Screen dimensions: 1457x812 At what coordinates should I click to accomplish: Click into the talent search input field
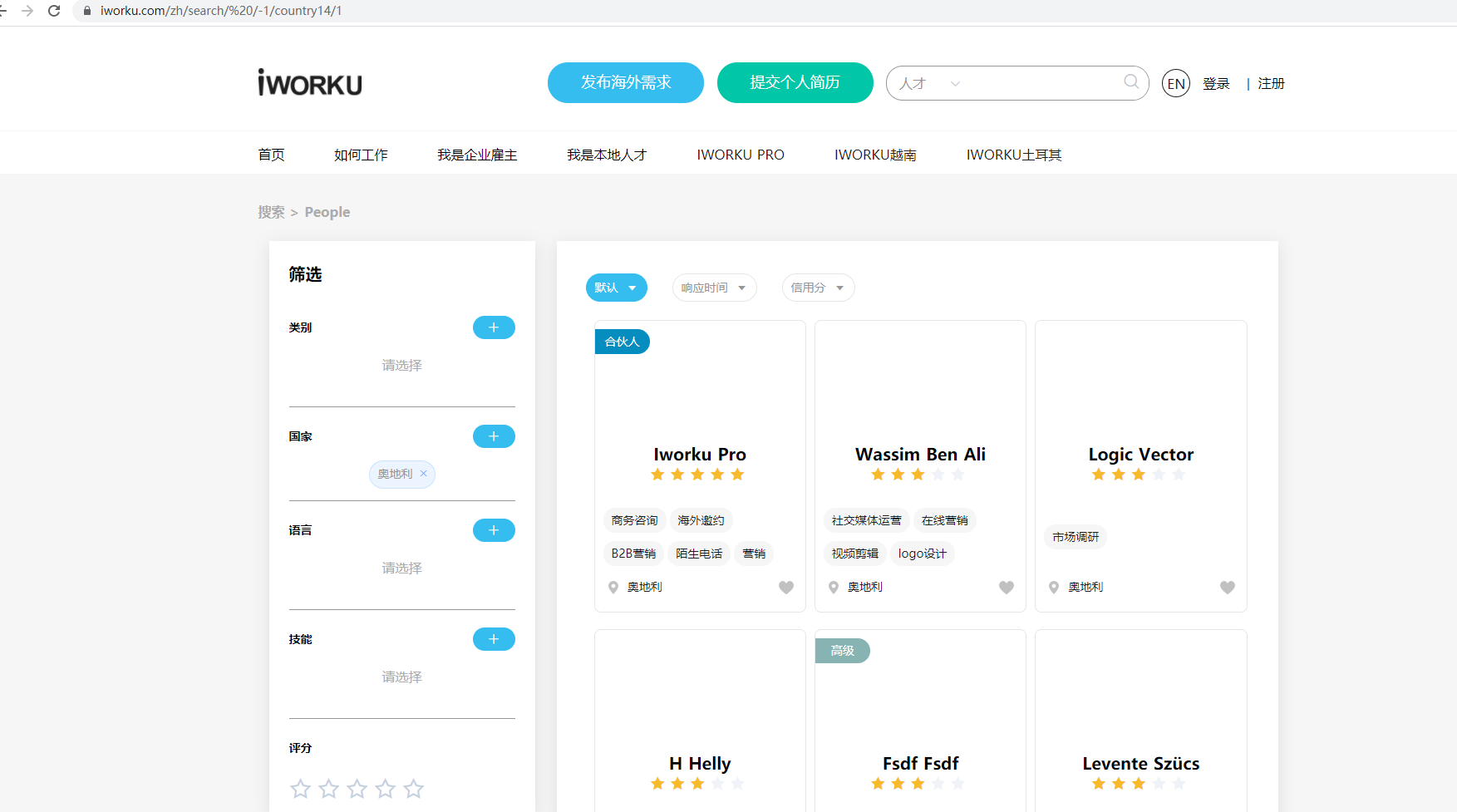click(x=1043, y=83)
